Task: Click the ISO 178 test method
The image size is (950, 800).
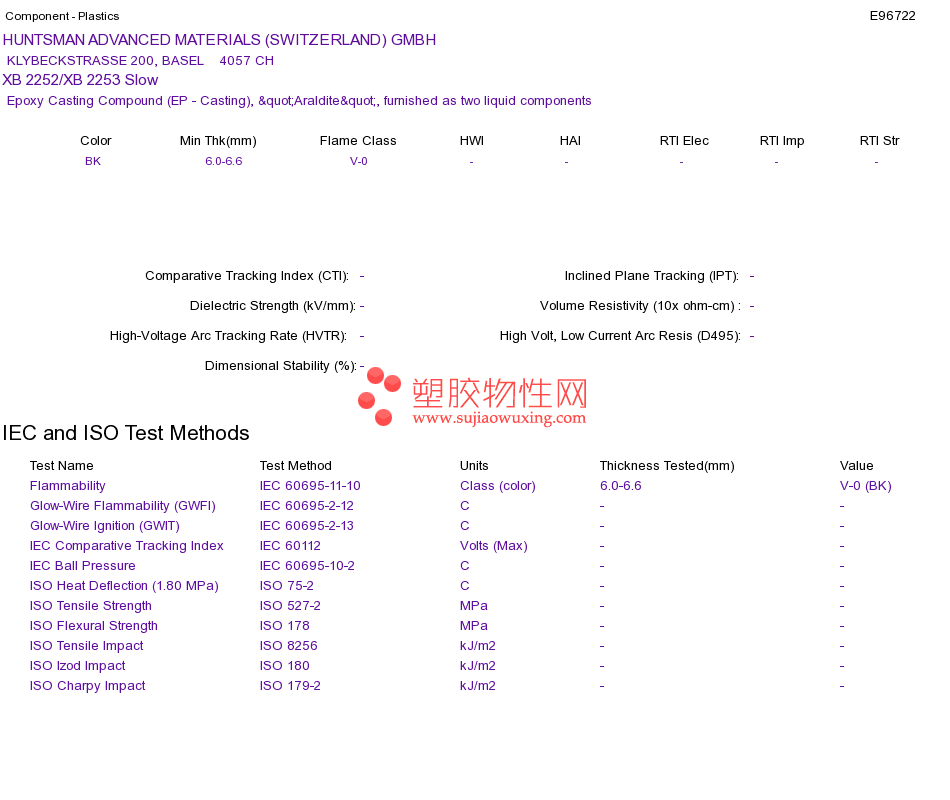Action: [x=285, y=625]
